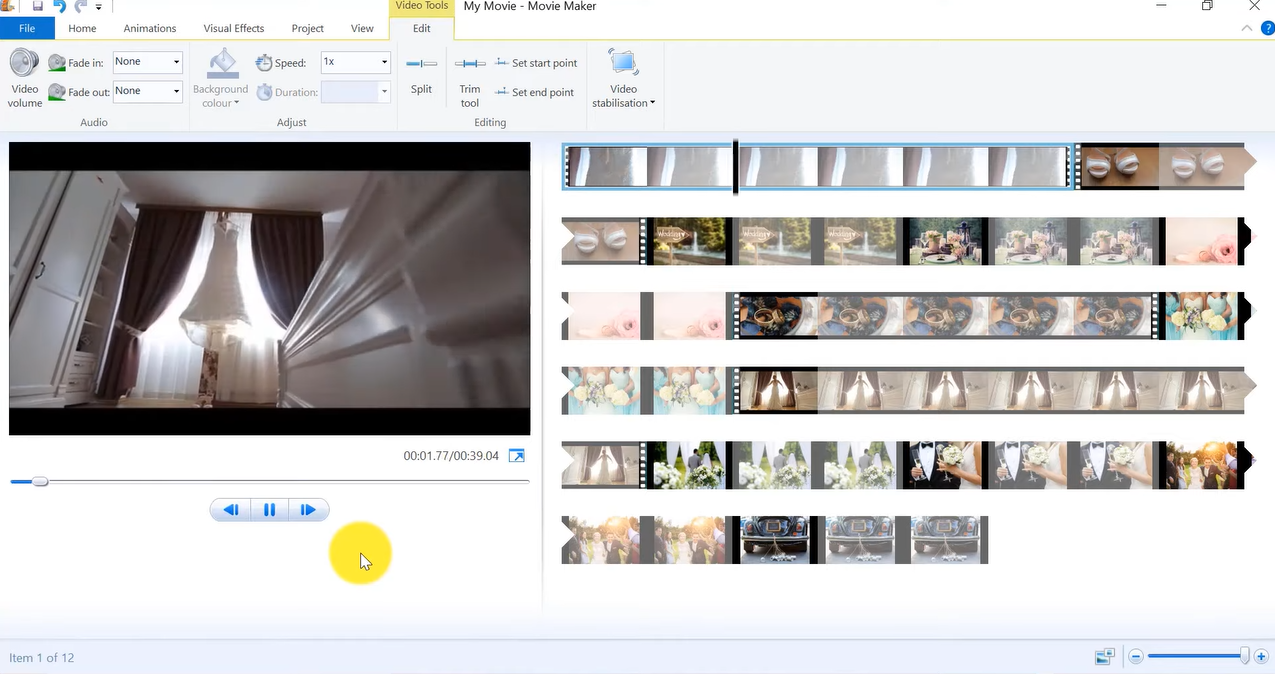Play the next frame

tap(308, 509)
